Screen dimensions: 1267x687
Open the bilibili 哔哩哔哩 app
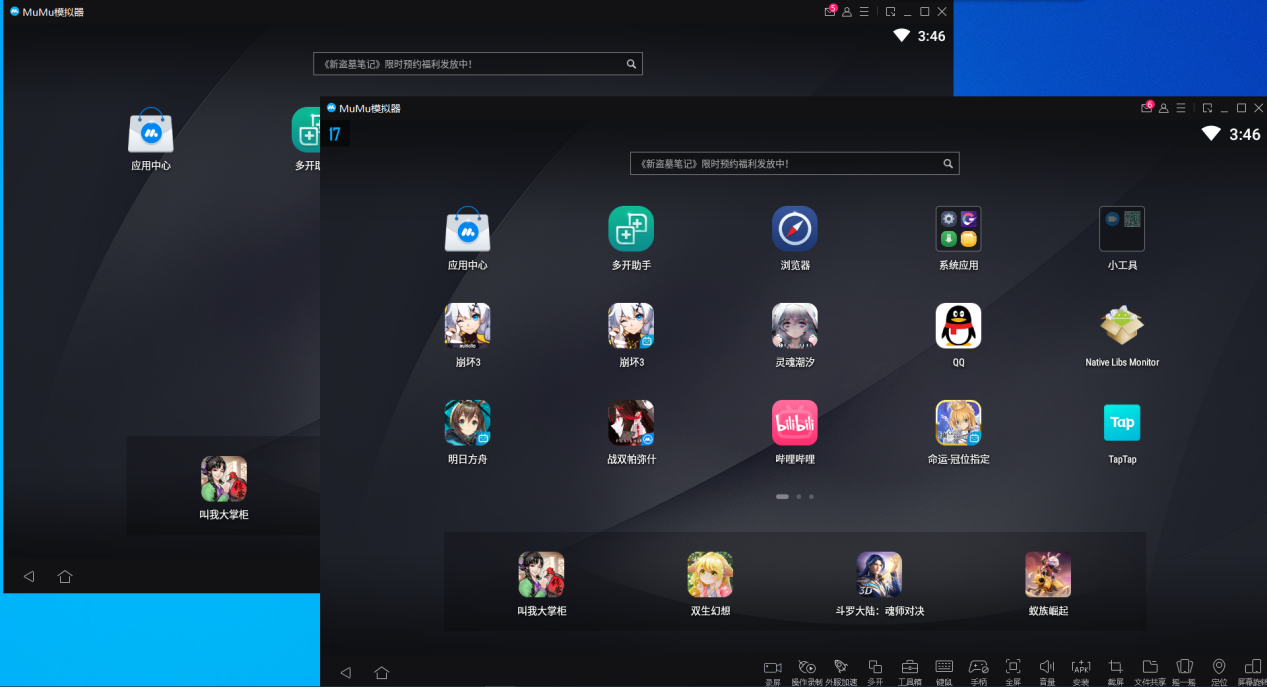point(794,423)
